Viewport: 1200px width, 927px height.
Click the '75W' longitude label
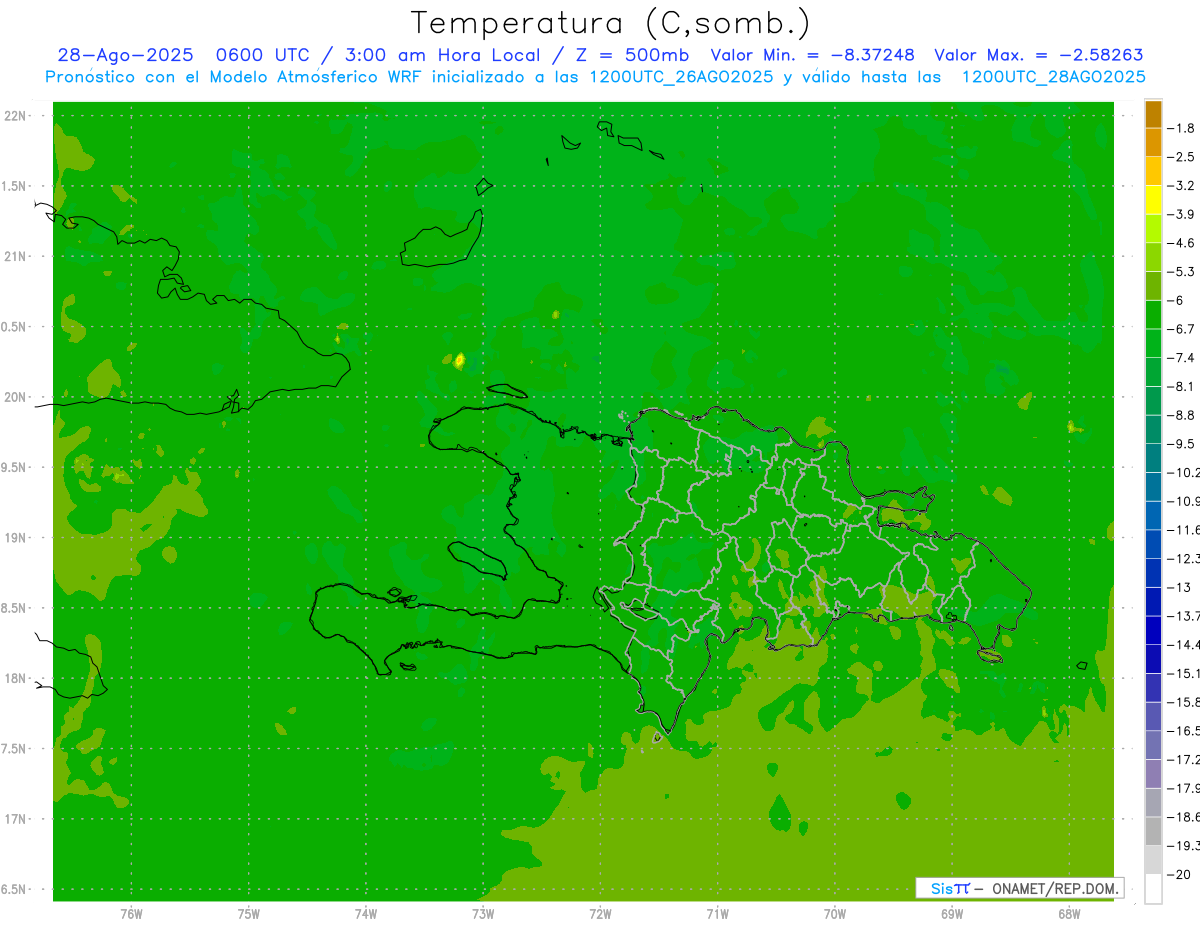[248, 914]
